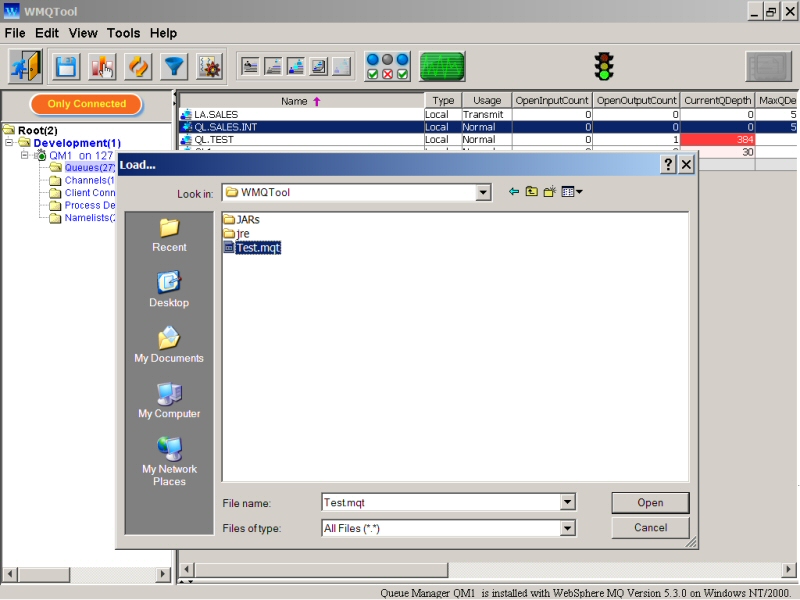Click the table horizontal scrollbar thumb
The image size is (800, 600).
coord(321,569)
